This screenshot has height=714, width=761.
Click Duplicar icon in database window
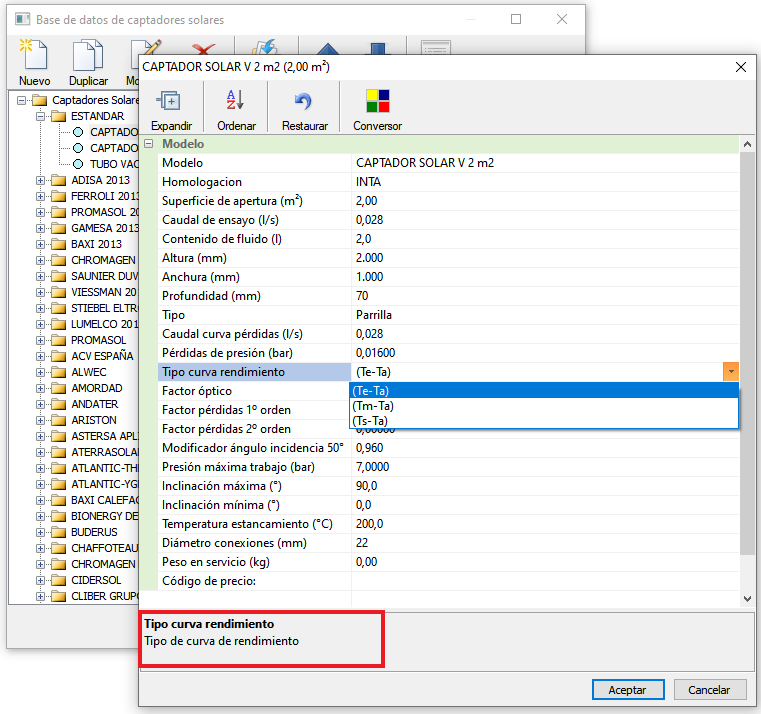point(88,55)
